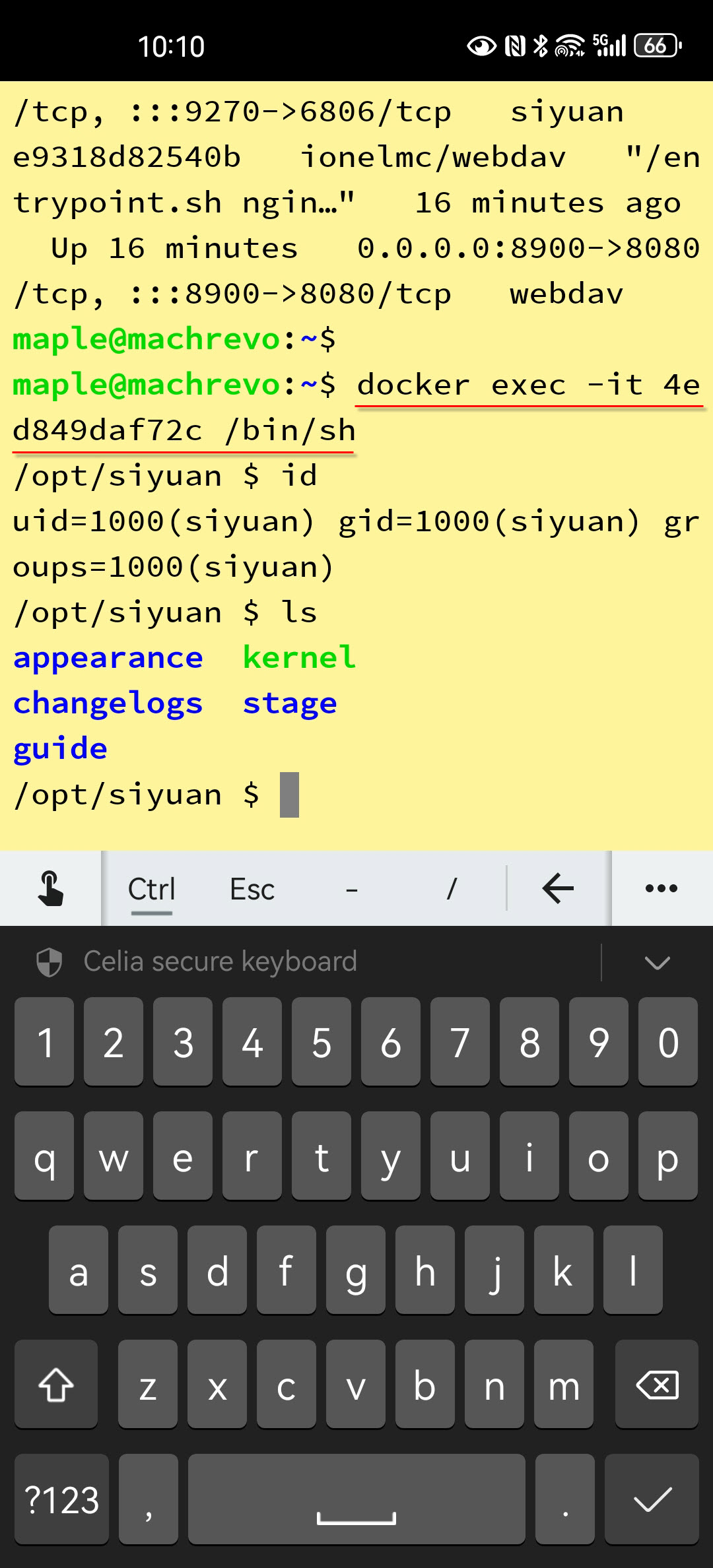Tap the letter r key
The width and height of the screenshot is (713, 1568).
pos(252,1156)
